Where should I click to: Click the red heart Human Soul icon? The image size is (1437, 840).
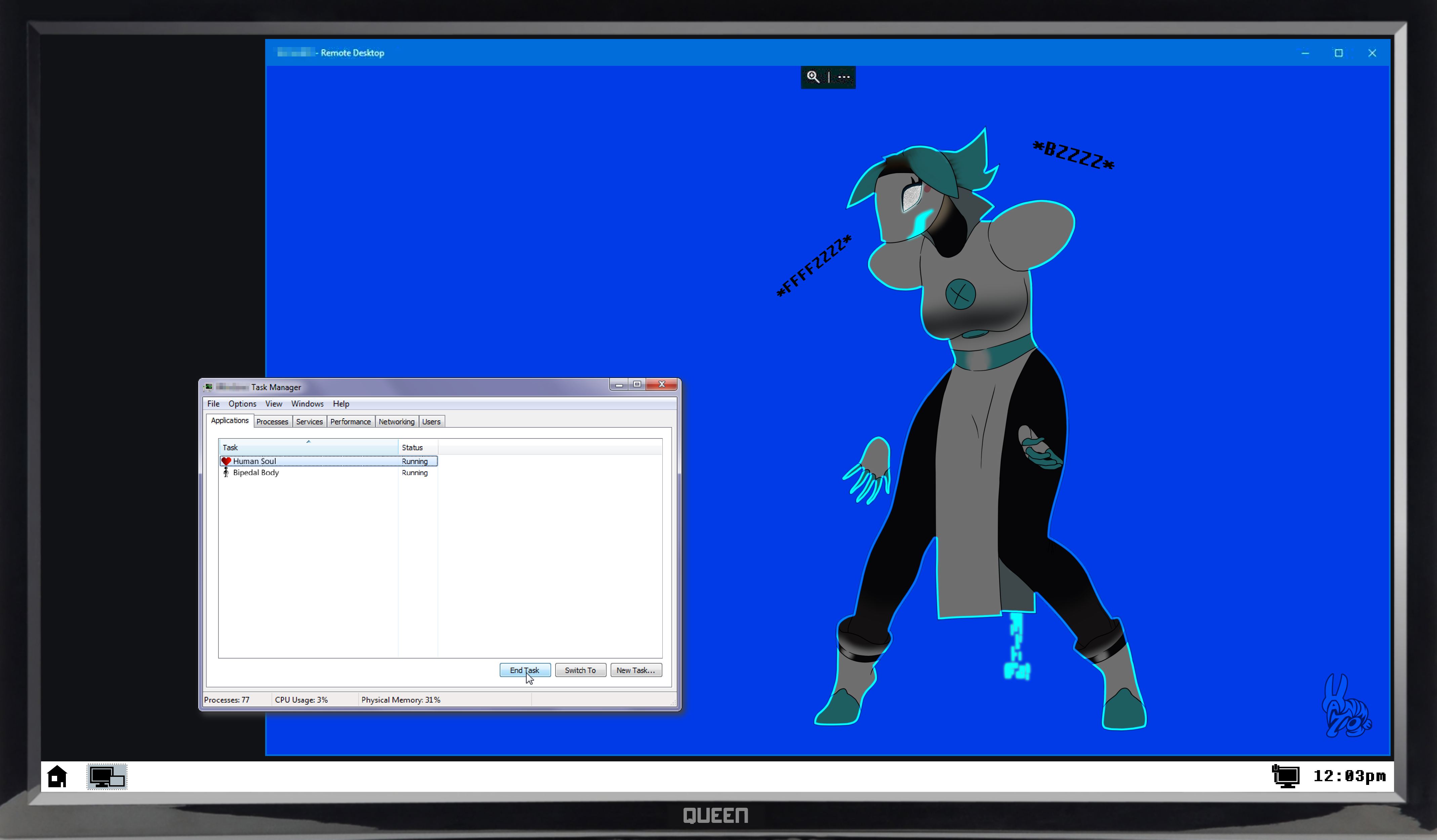[x=226, y=461]
